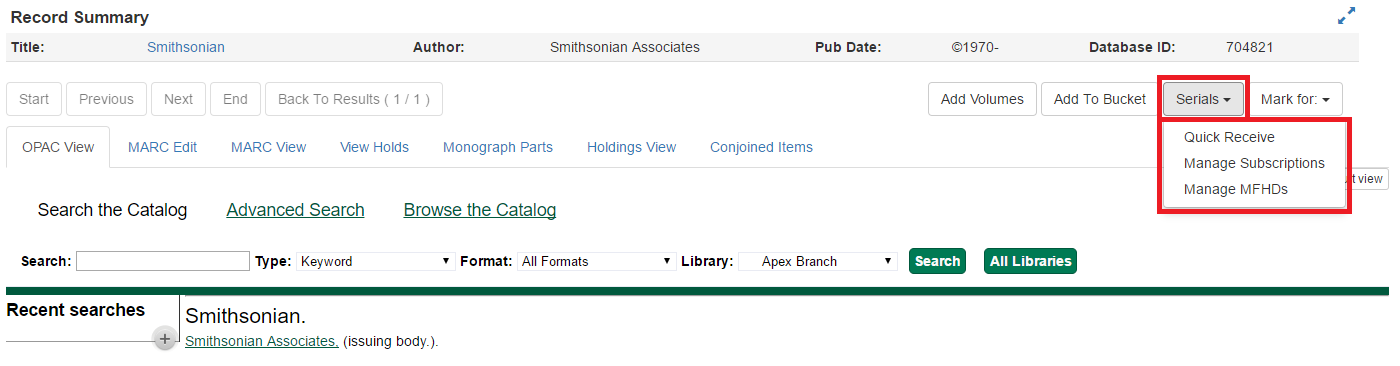The image size is (1400, 366).
Task: Open the Mark for dropdown
Action: (x=1295, y=99)
